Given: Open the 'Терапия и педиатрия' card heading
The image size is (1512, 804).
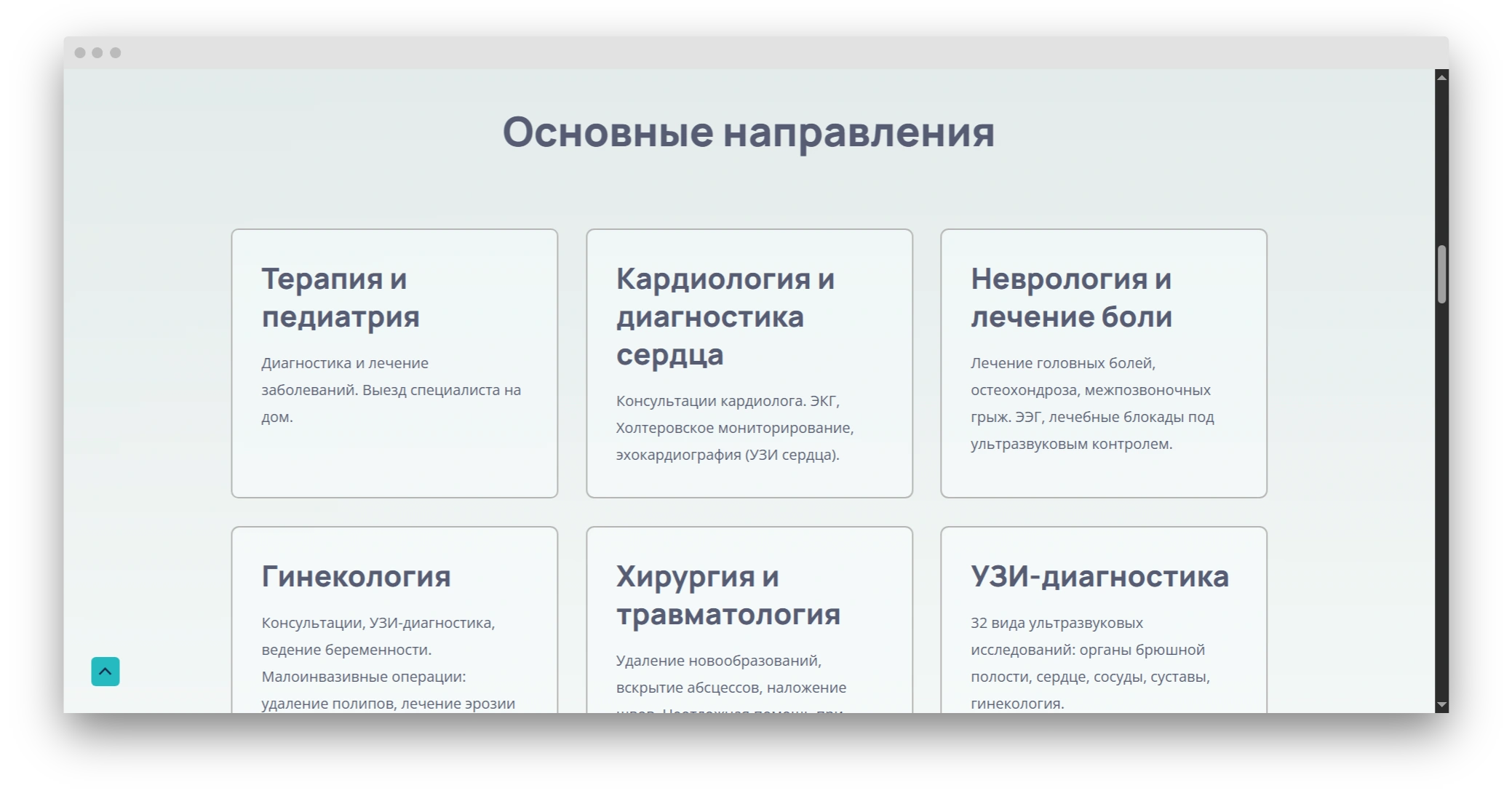Looking at the screenshot, I should coord(341,298).
